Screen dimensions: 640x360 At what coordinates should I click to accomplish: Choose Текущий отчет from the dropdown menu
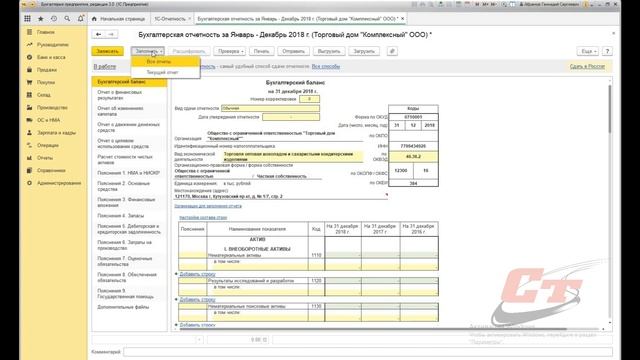click(165, 72)
